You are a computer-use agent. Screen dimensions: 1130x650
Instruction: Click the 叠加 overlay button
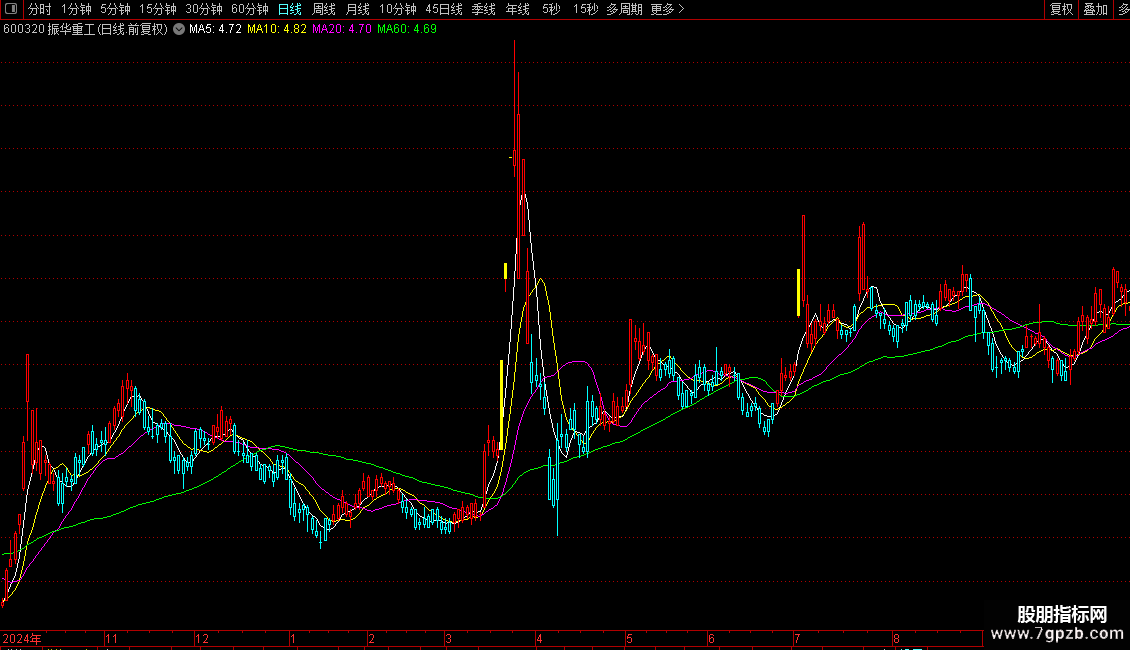(1095, 9)
